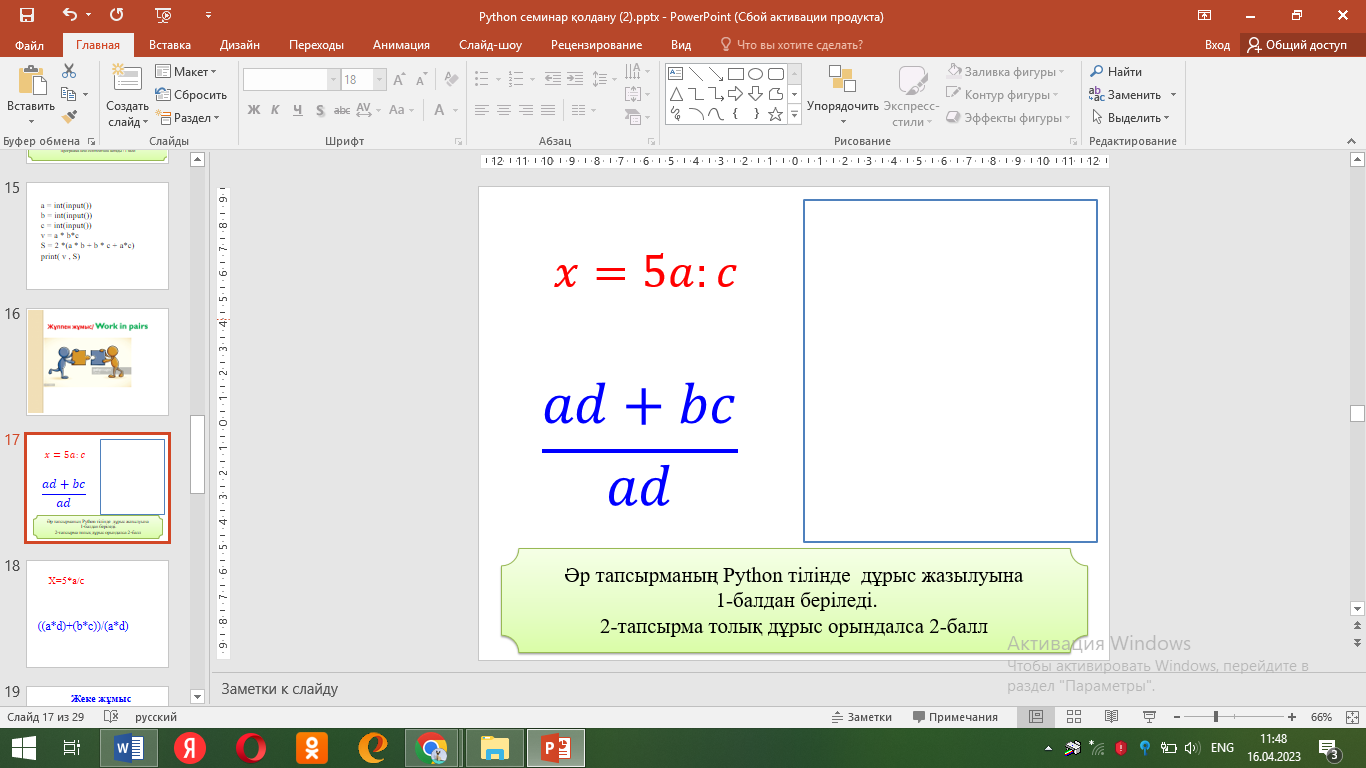This screenshot has width=1366, height=768.
Task: Select the Format Painter brush icon
Action: click(69, 117)
